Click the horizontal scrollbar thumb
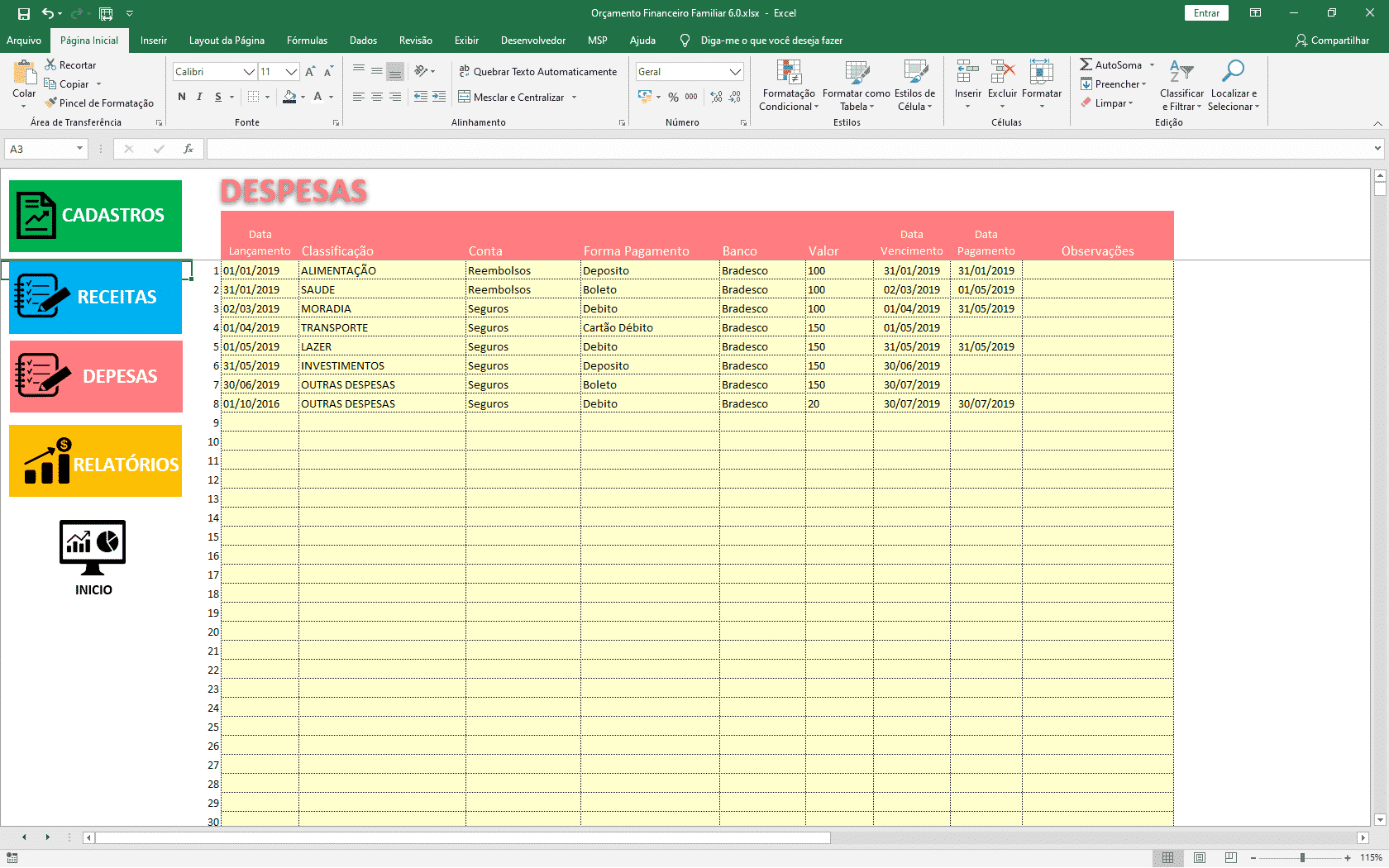 tap(463, 837)
